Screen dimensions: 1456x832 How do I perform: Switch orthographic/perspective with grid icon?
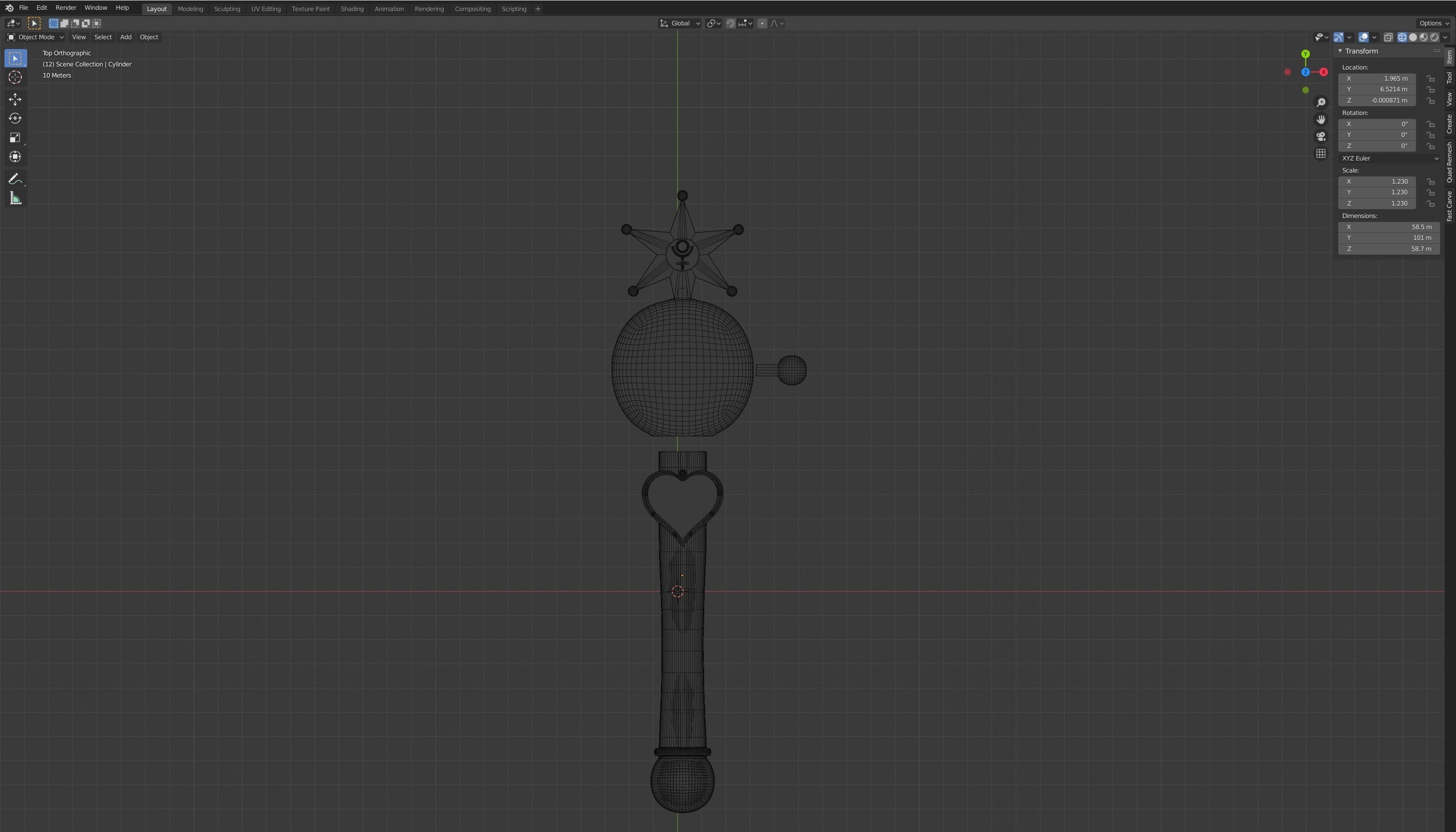[1321, 154]
